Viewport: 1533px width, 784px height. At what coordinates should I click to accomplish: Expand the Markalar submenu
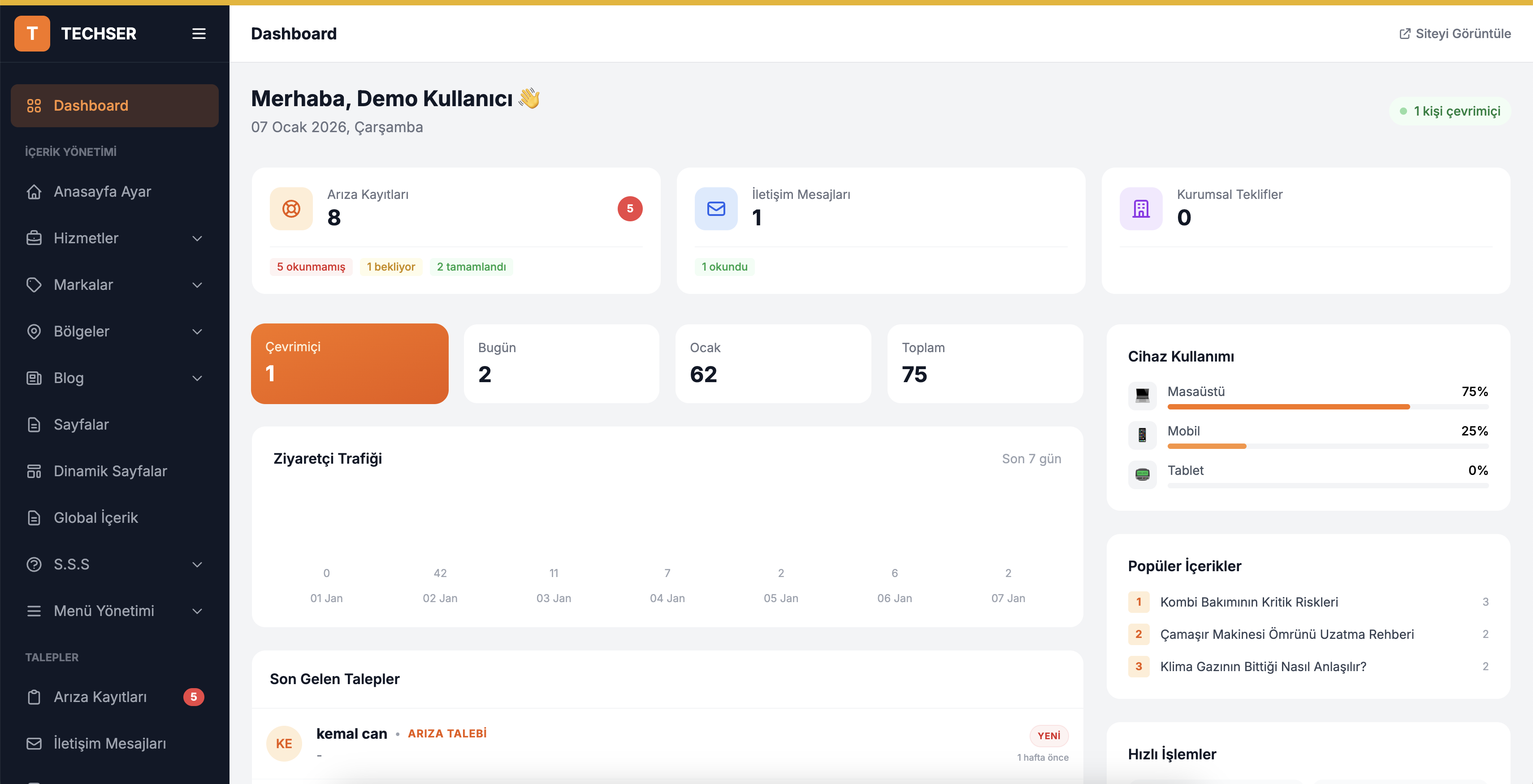(x=197, y=285)
